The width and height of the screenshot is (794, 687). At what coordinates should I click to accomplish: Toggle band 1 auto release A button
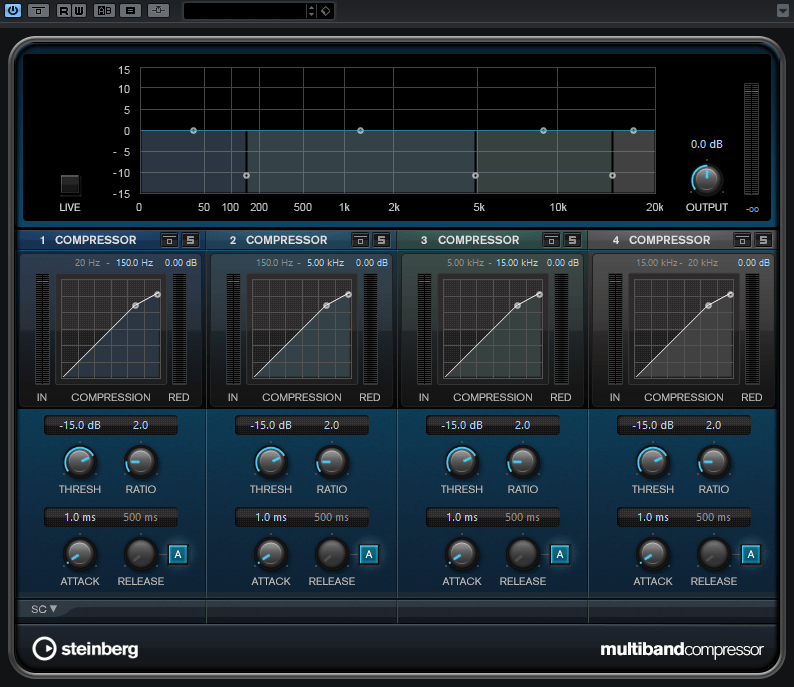pos(178,554)
